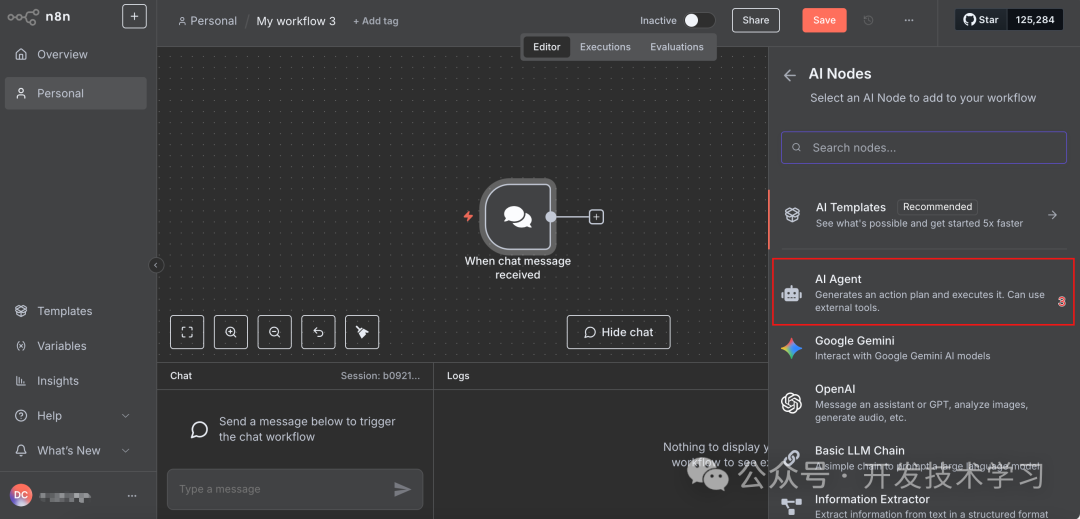This screenshot has height=519, width=1080.
Task: Select the chat message trigger node
Action: click(517, 216)
